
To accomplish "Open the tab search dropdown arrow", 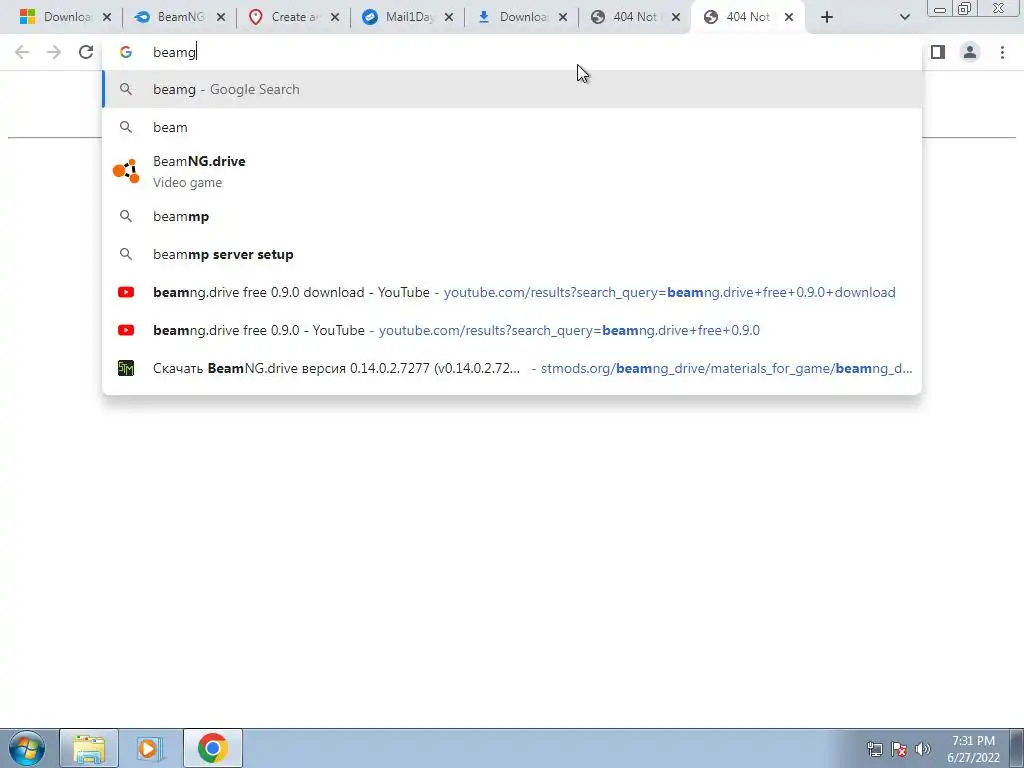I will [x=904, y=18].
